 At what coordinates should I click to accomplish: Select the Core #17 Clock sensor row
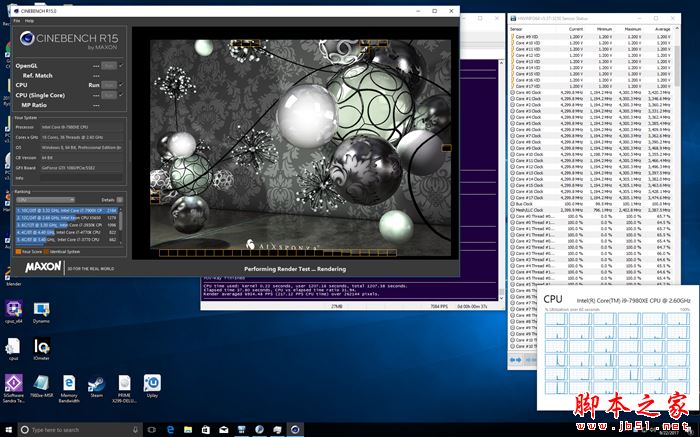point(591,197)
